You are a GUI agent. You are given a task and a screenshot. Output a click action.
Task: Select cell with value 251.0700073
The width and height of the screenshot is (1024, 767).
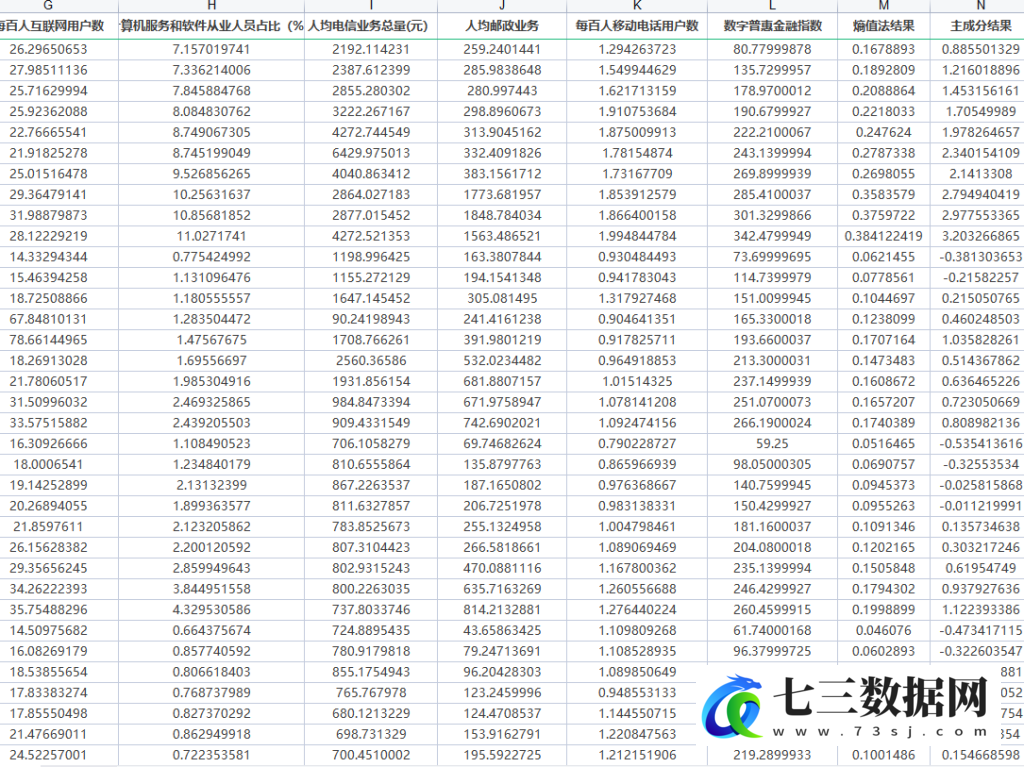772,402
